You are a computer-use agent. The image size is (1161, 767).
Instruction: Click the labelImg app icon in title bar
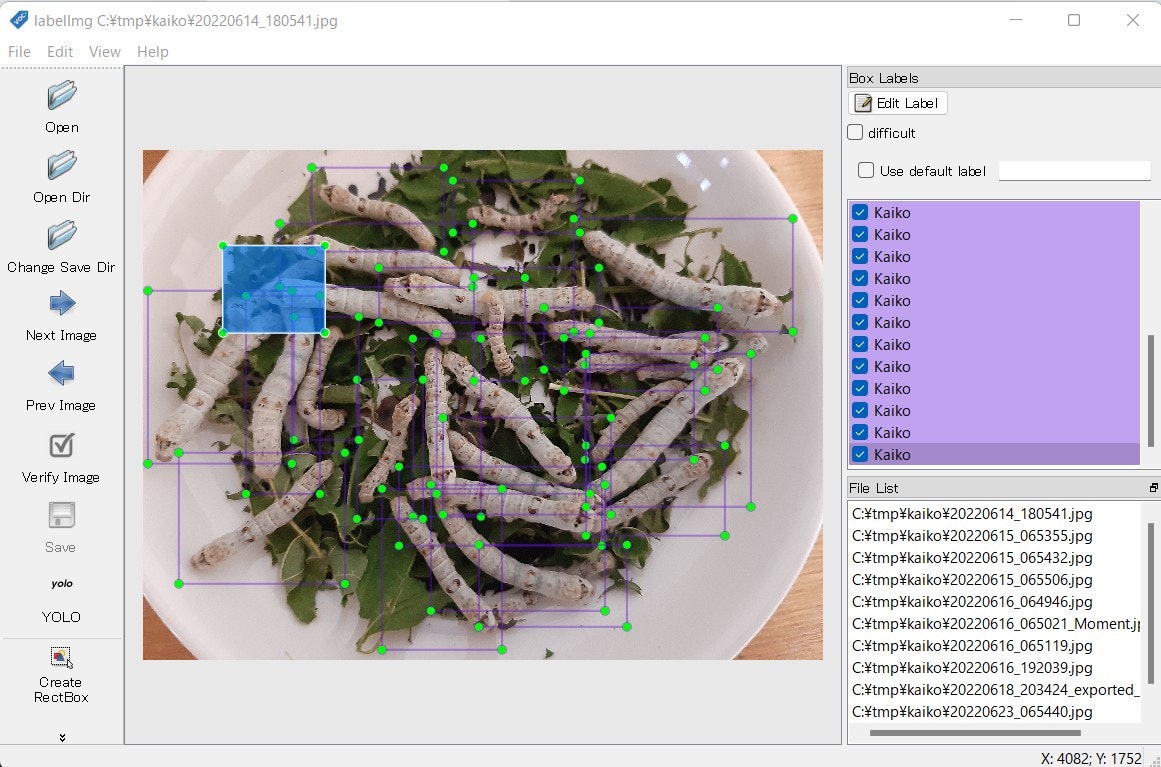coord(18,20)
